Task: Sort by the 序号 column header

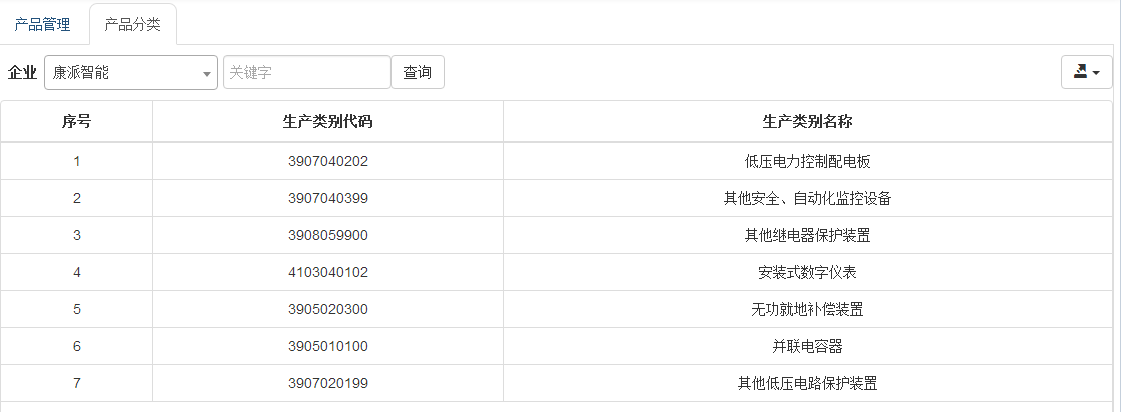Action: pos(77,122)
